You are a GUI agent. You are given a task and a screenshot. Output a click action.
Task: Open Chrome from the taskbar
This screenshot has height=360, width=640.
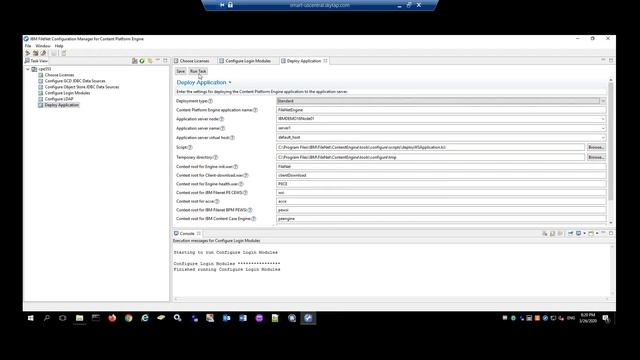coord(129,318)
